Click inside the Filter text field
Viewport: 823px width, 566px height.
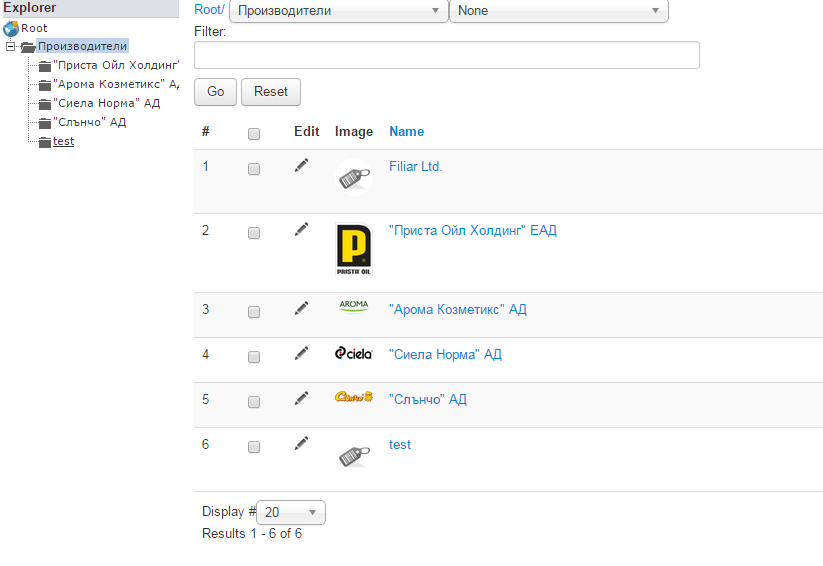coord(447,55)
